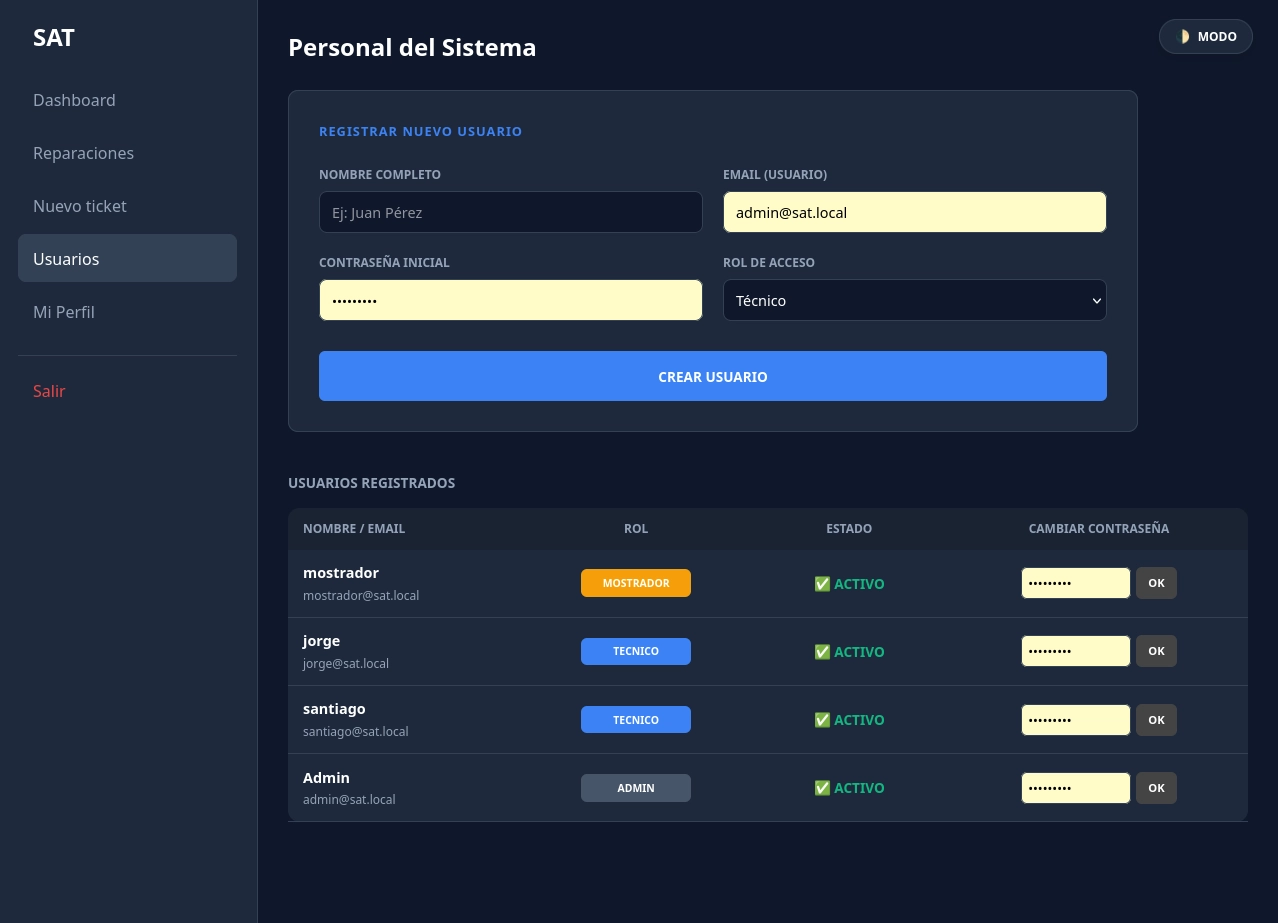Image resolution: width=1278 pixels, height=923 pixels.
Task: Click the ROL column header
Action: (x=636, y=528)
